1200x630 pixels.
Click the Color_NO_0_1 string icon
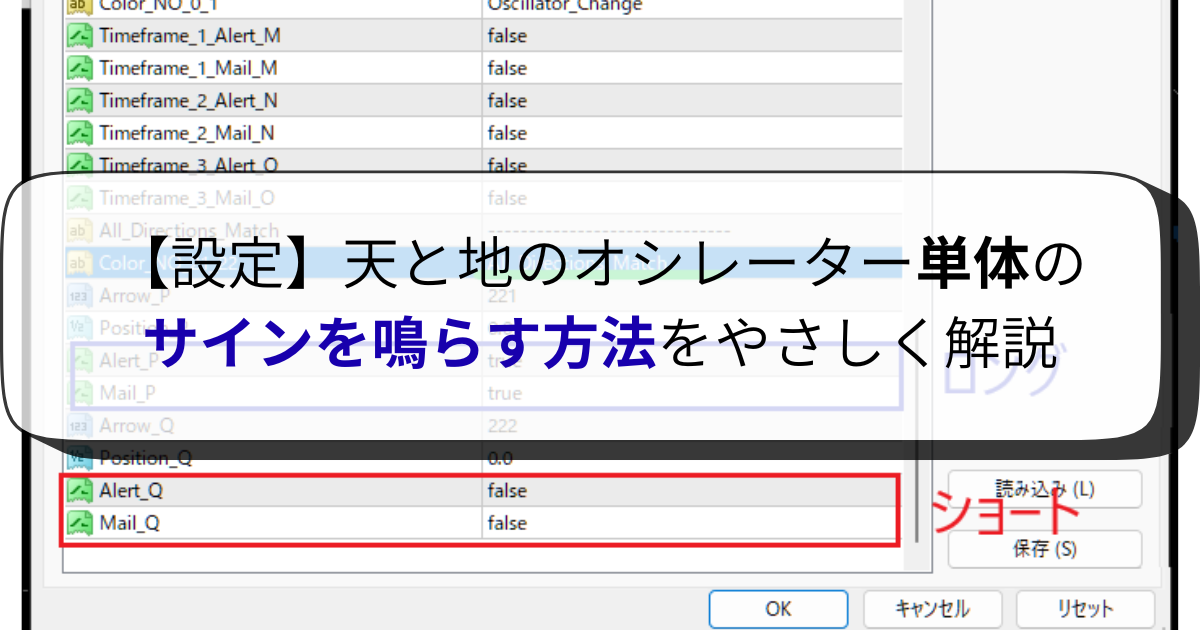(79, 6)
